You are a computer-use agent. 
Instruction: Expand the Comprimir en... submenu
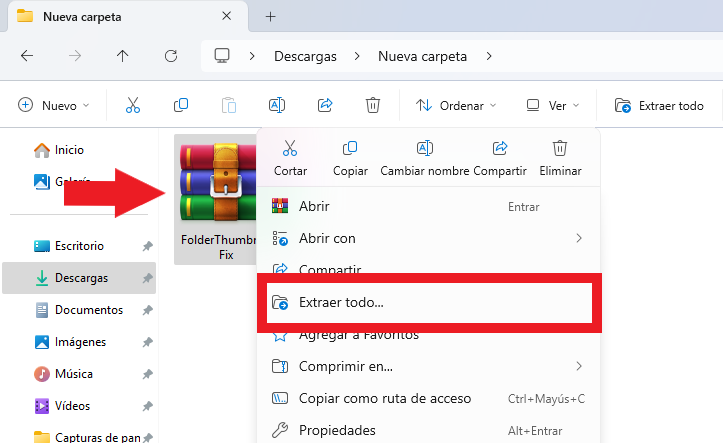(428, 366)
